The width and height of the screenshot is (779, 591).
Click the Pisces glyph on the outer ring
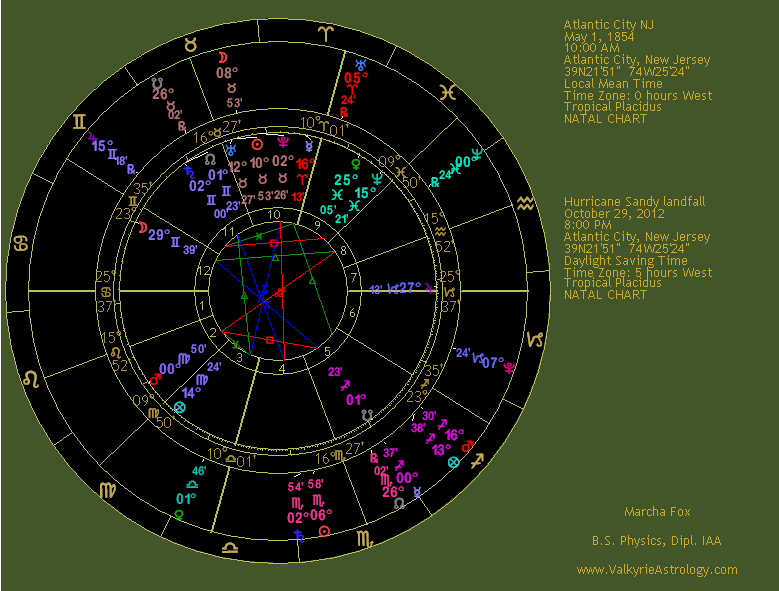(x=453, y=90)
